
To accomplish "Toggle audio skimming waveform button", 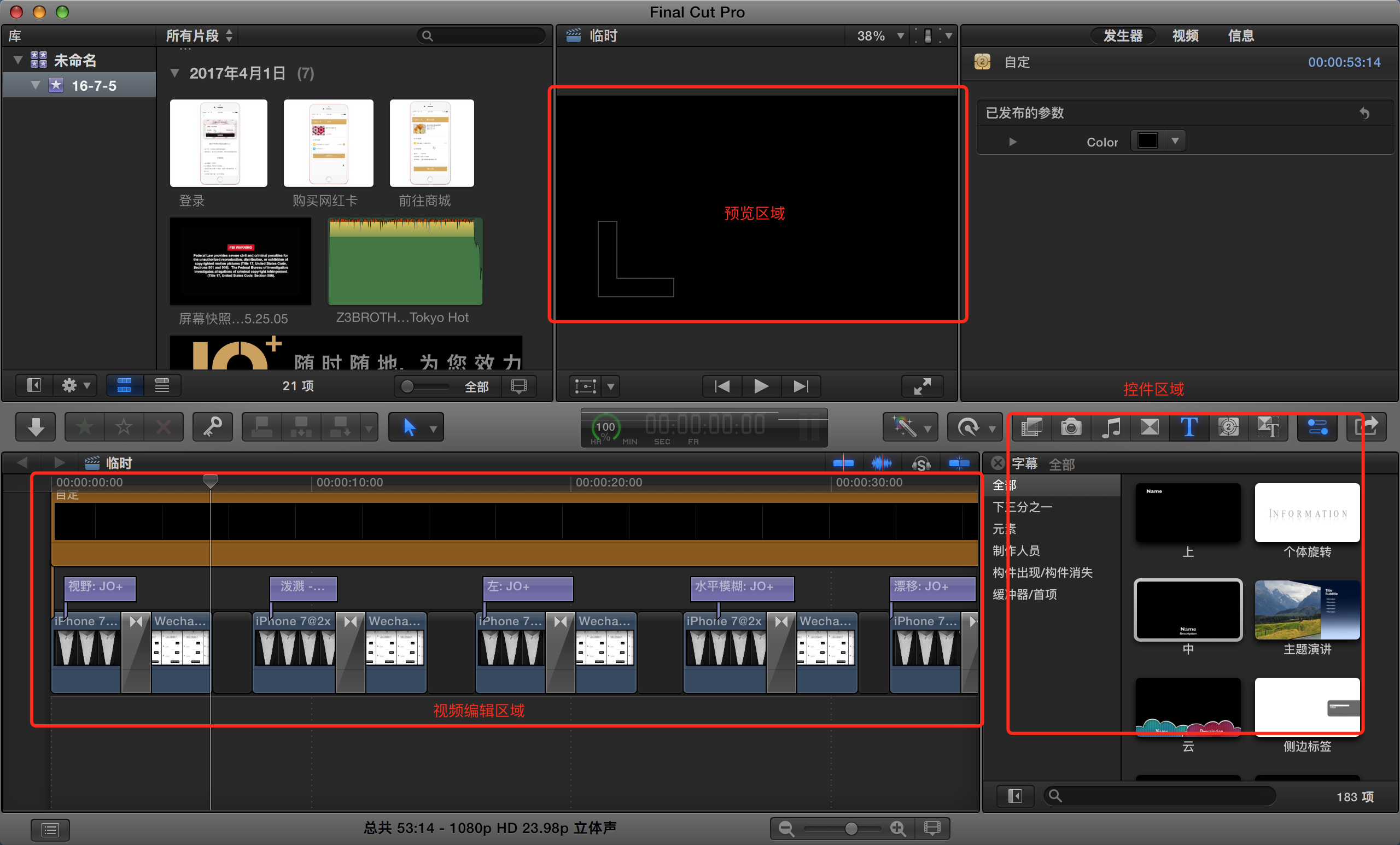I will [x=881, y=463].
